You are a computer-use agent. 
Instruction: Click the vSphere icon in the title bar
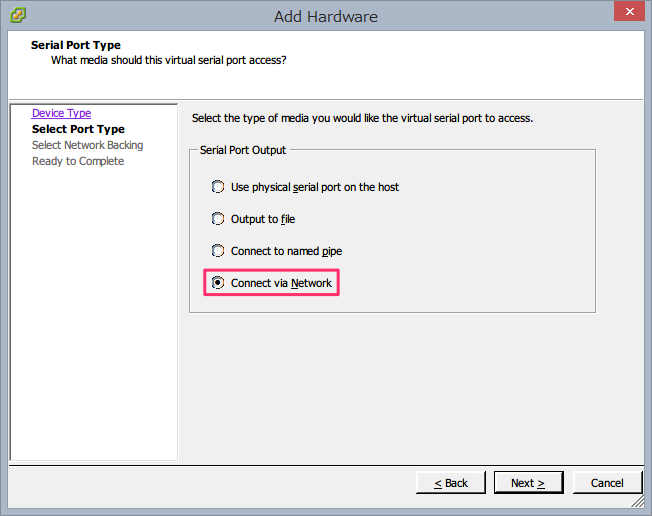[18, 15]
